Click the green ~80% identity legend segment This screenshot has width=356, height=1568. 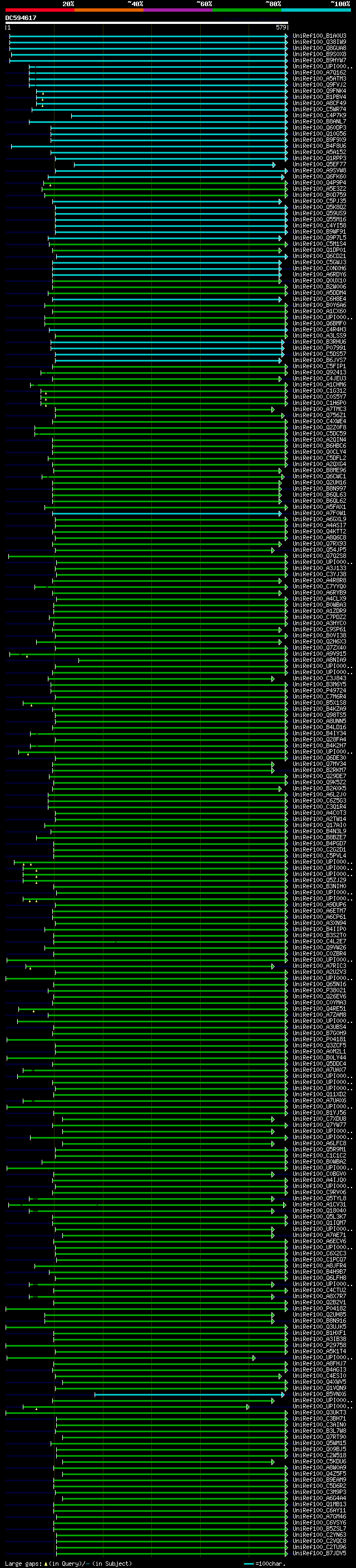point(247,10)
